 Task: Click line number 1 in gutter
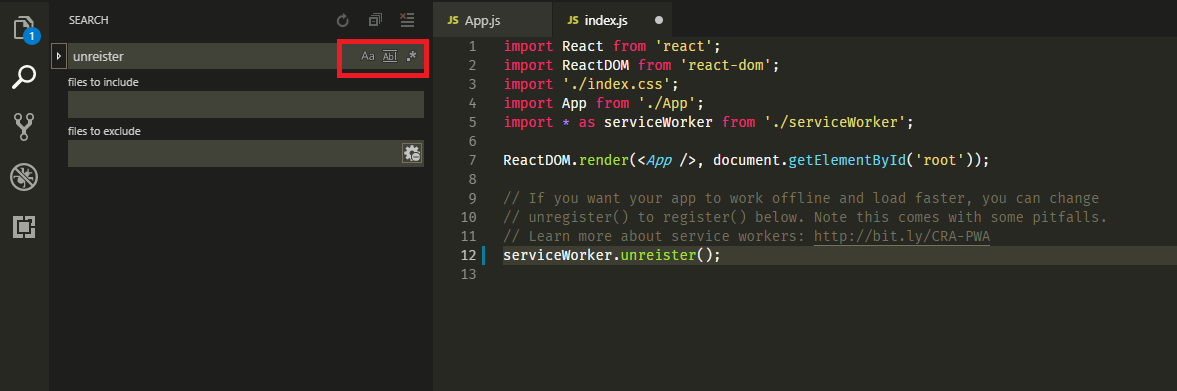(472, 47)
